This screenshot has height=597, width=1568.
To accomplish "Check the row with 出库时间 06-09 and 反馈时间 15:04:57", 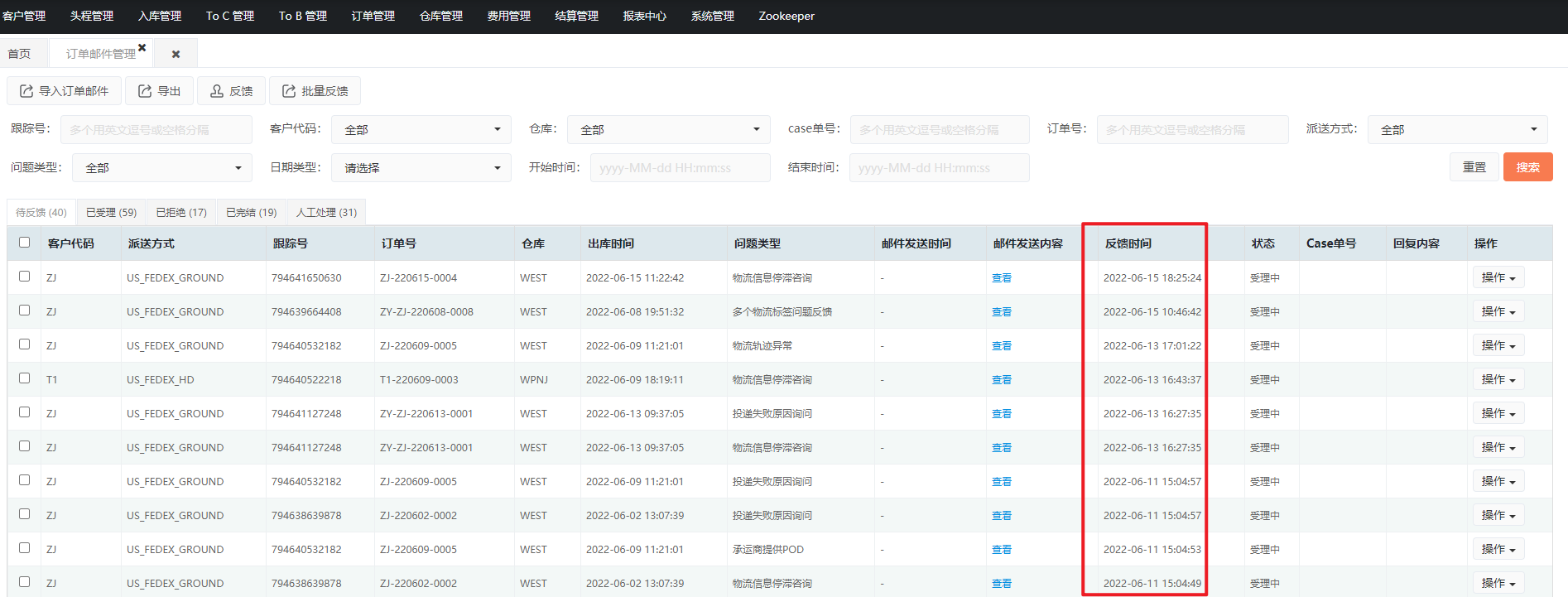I will [24, 480].
